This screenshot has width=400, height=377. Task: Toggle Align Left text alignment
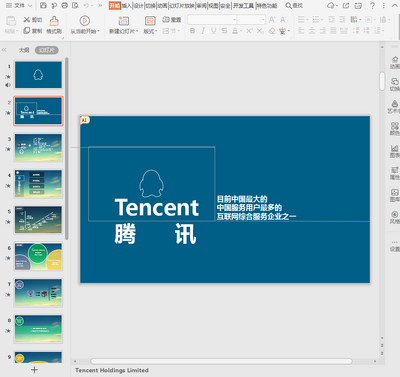tap(301, 31)
